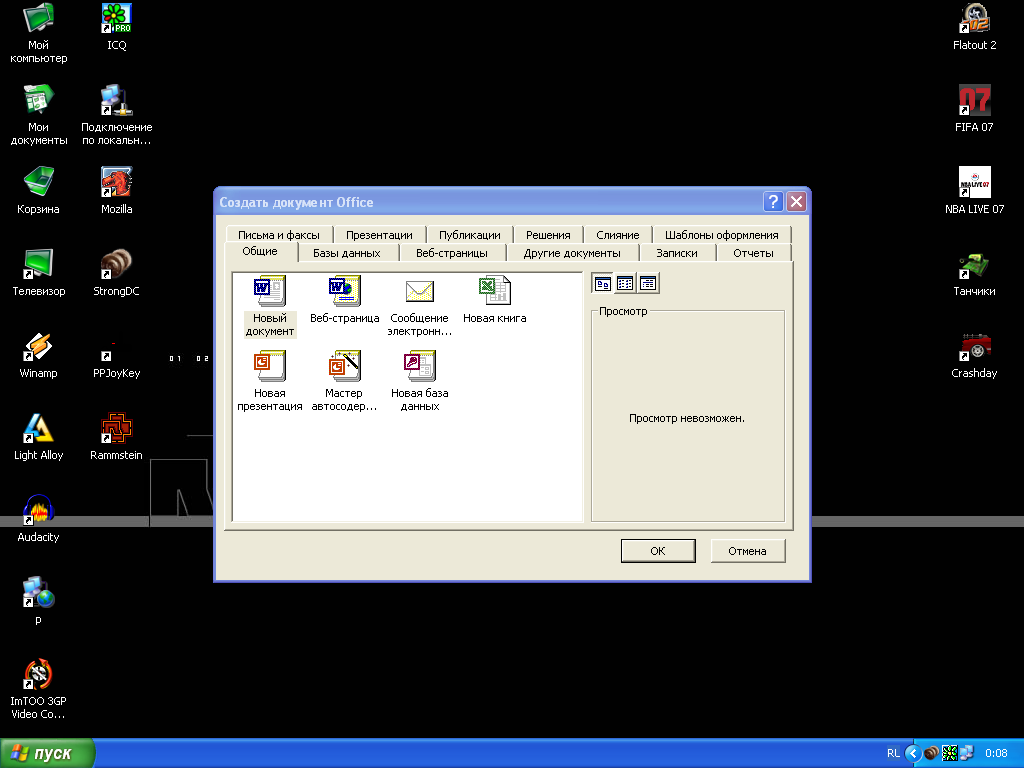Select ImTOO 3GP Video Converter shortcut
1024x768 pixels.
click(x=39, y=690)
